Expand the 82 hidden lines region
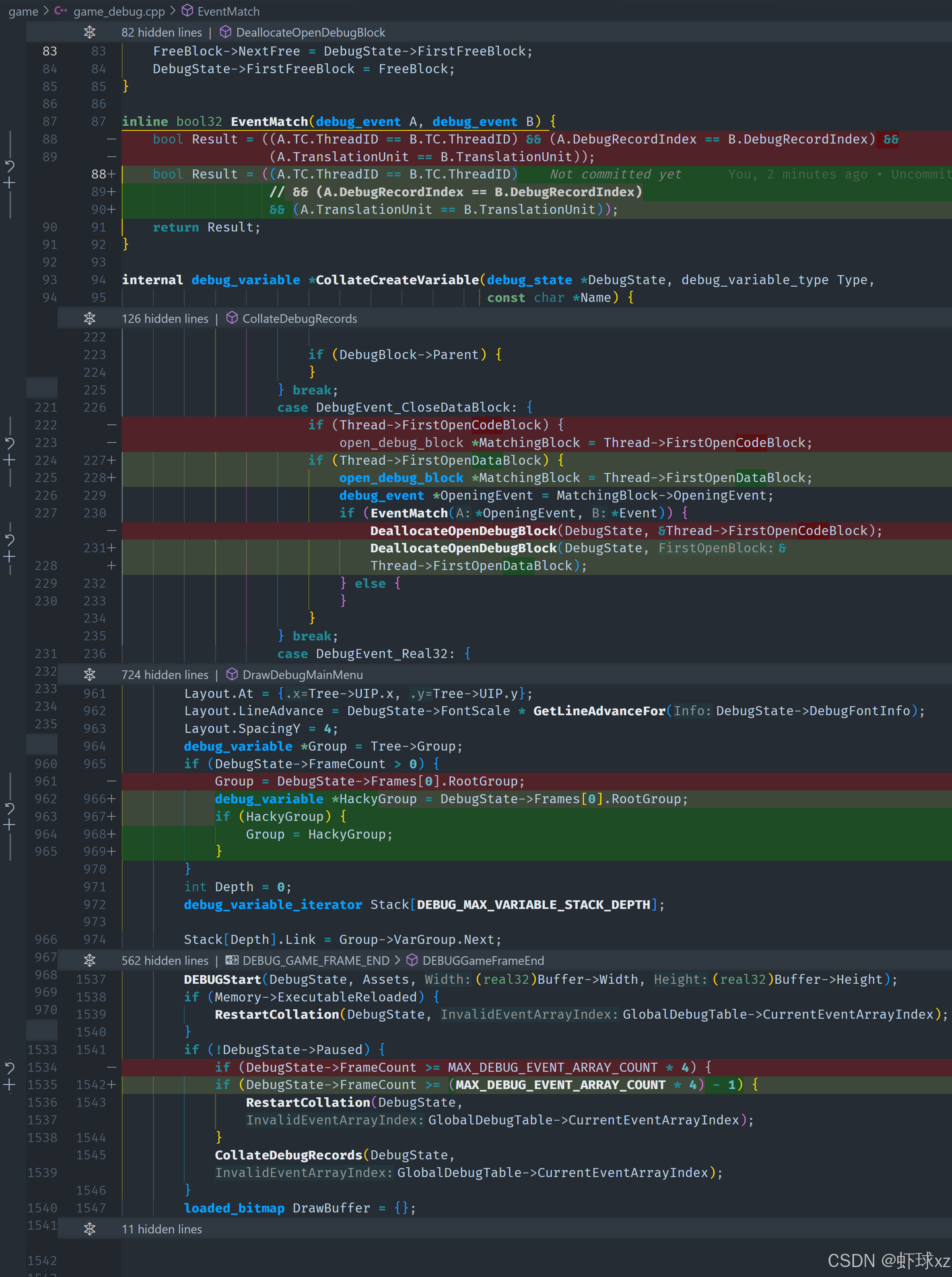 [90, 32]
